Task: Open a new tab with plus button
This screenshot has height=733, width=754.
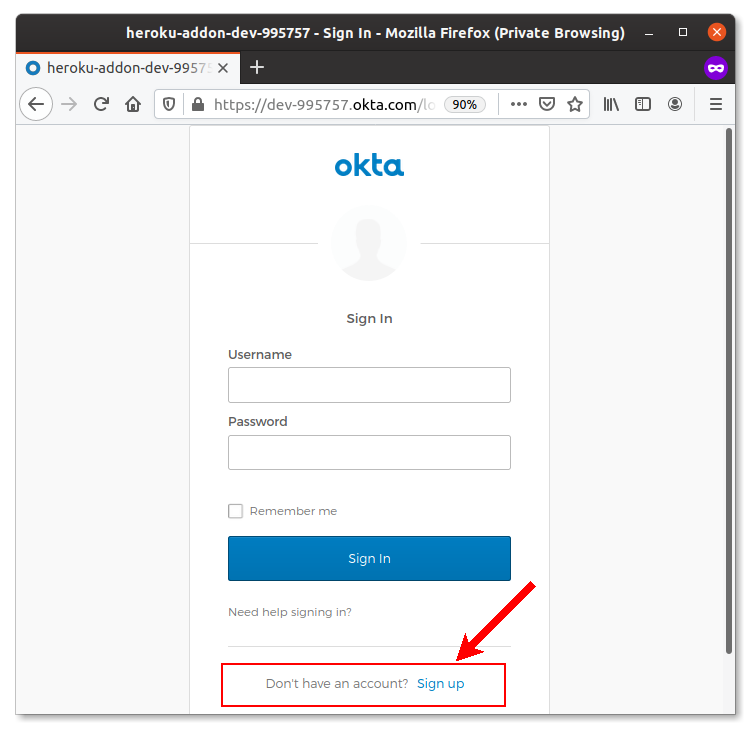Action: point(257,67)
